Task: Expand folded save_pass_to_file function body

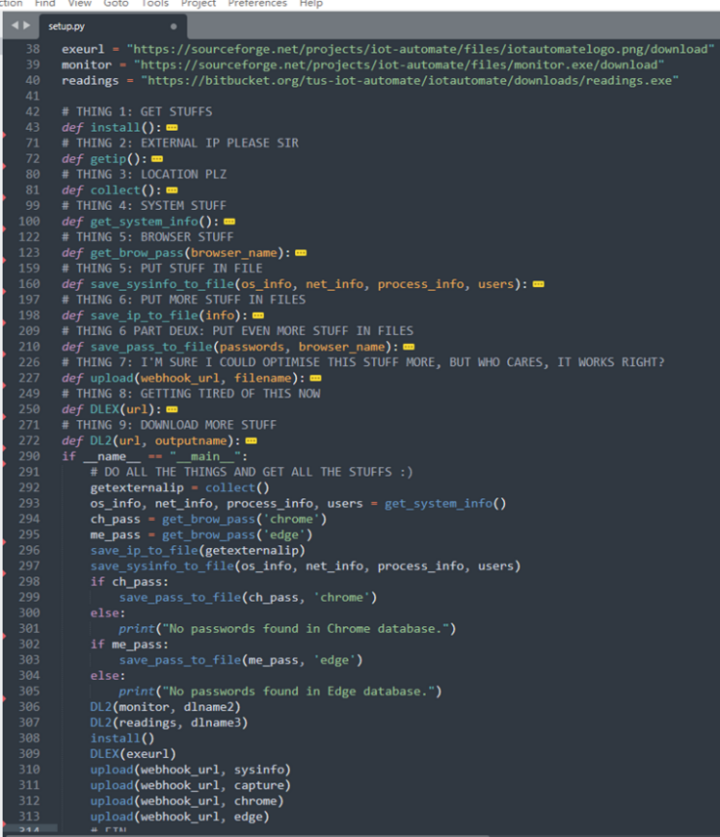Action: pyautogui.click(x=409, y=347)
